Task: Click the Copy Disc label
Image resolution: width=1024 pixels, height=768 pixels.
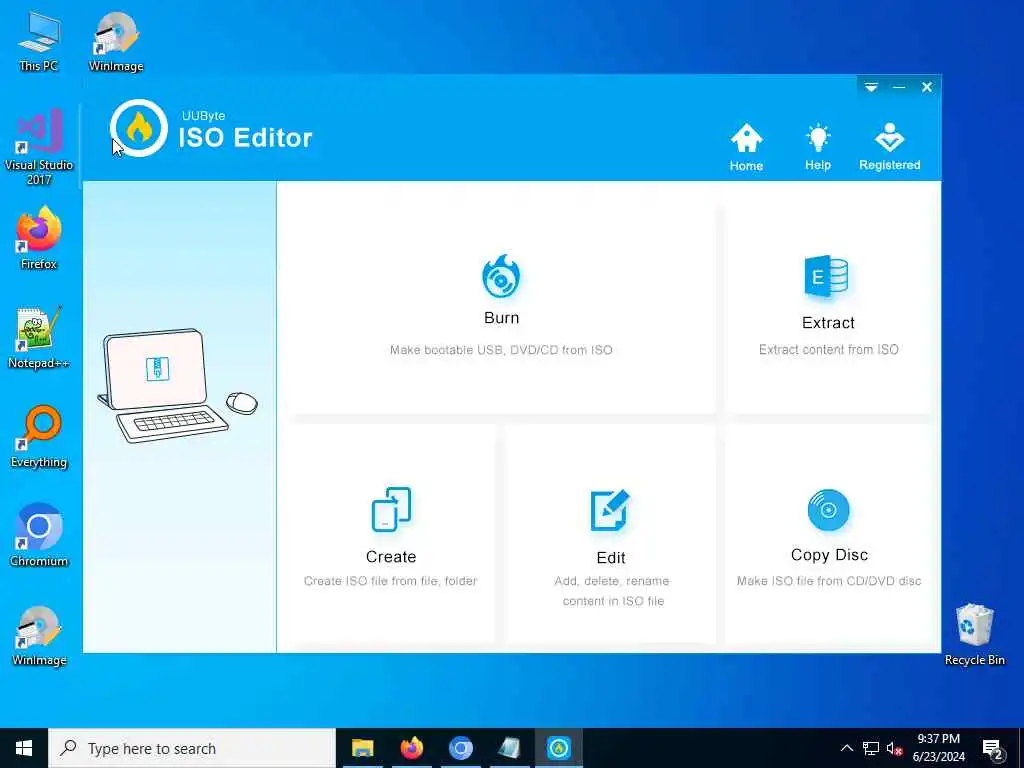Action: tap(829, 555)
